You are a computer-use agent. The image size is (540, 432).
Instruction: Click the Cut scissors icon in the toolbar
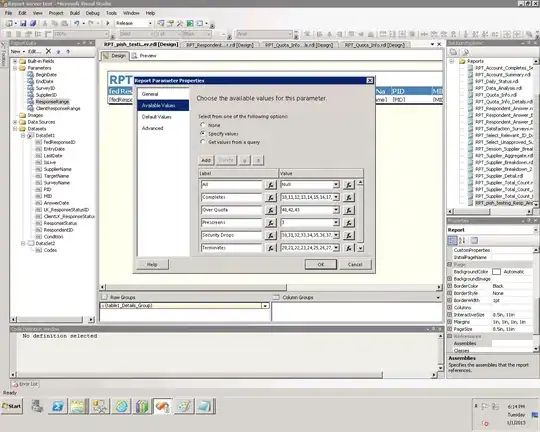click(45, 23)
